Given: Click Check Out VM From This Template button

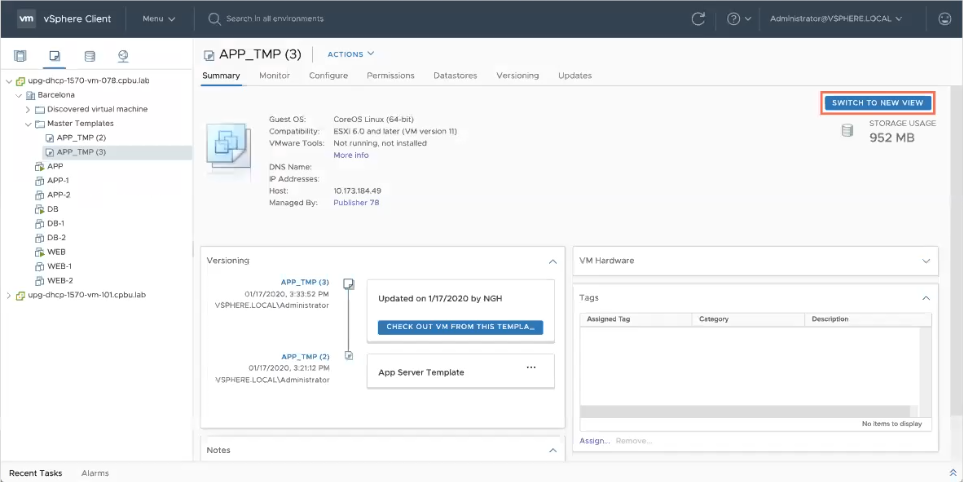Looking at the screenshot, I should [x=461, y=327].
